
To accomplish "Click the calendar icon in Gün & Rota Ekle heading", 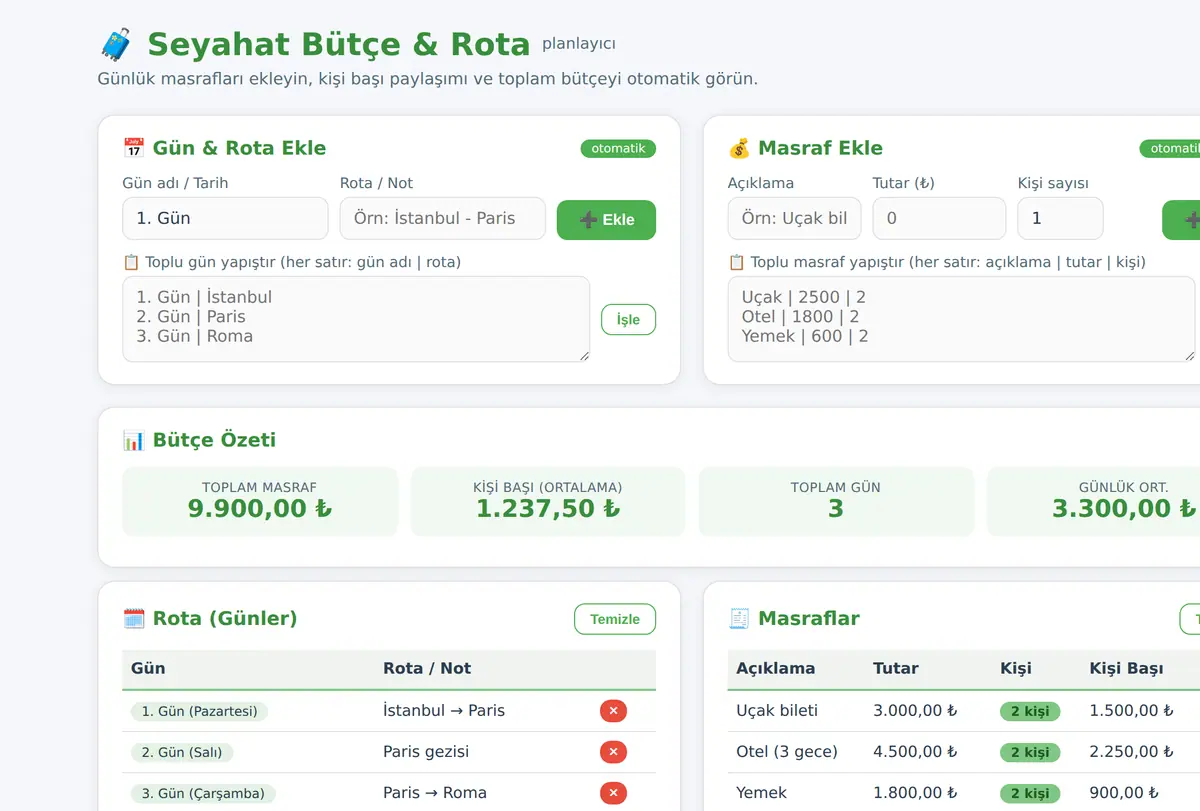I will pos(134,148).
